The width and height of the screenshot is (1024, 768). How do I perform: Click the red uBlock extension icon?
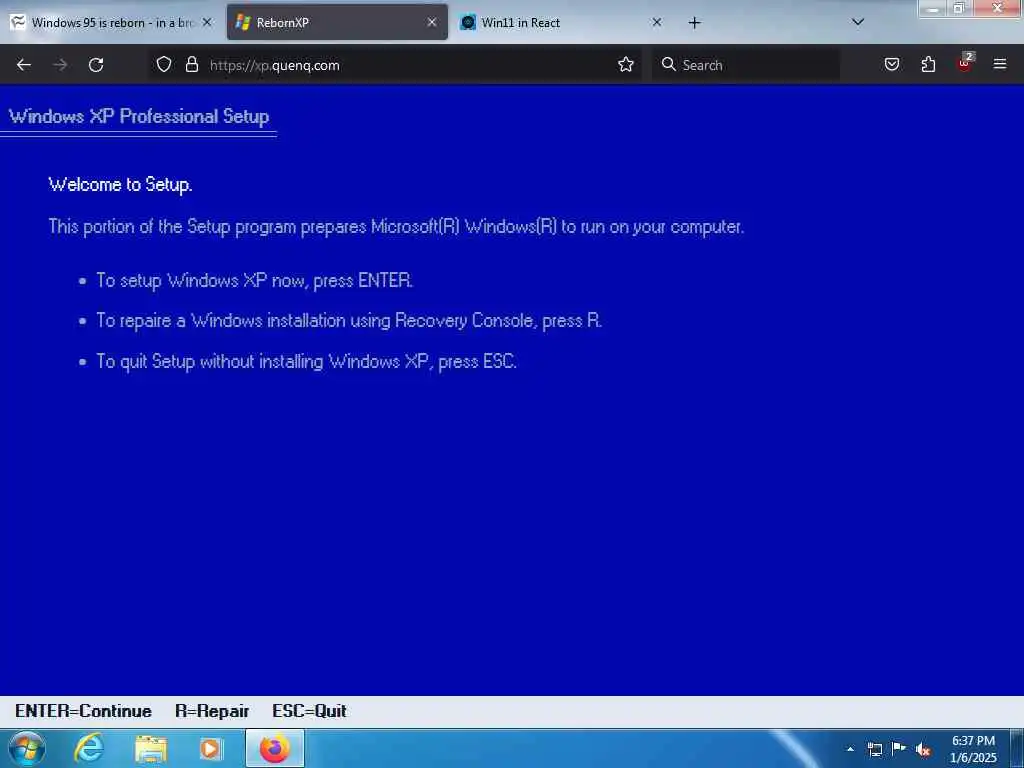[x=965, y=63]
